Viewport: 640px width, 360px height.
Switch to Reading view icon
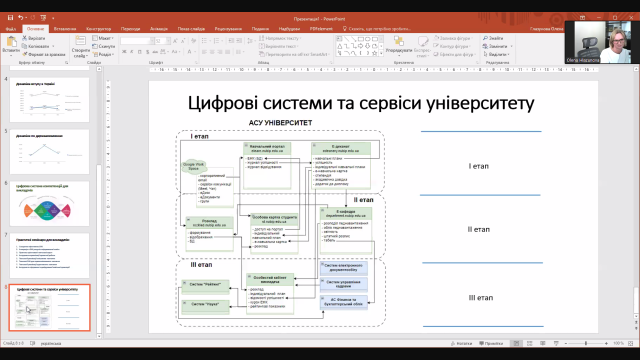[x=542, y=344]
